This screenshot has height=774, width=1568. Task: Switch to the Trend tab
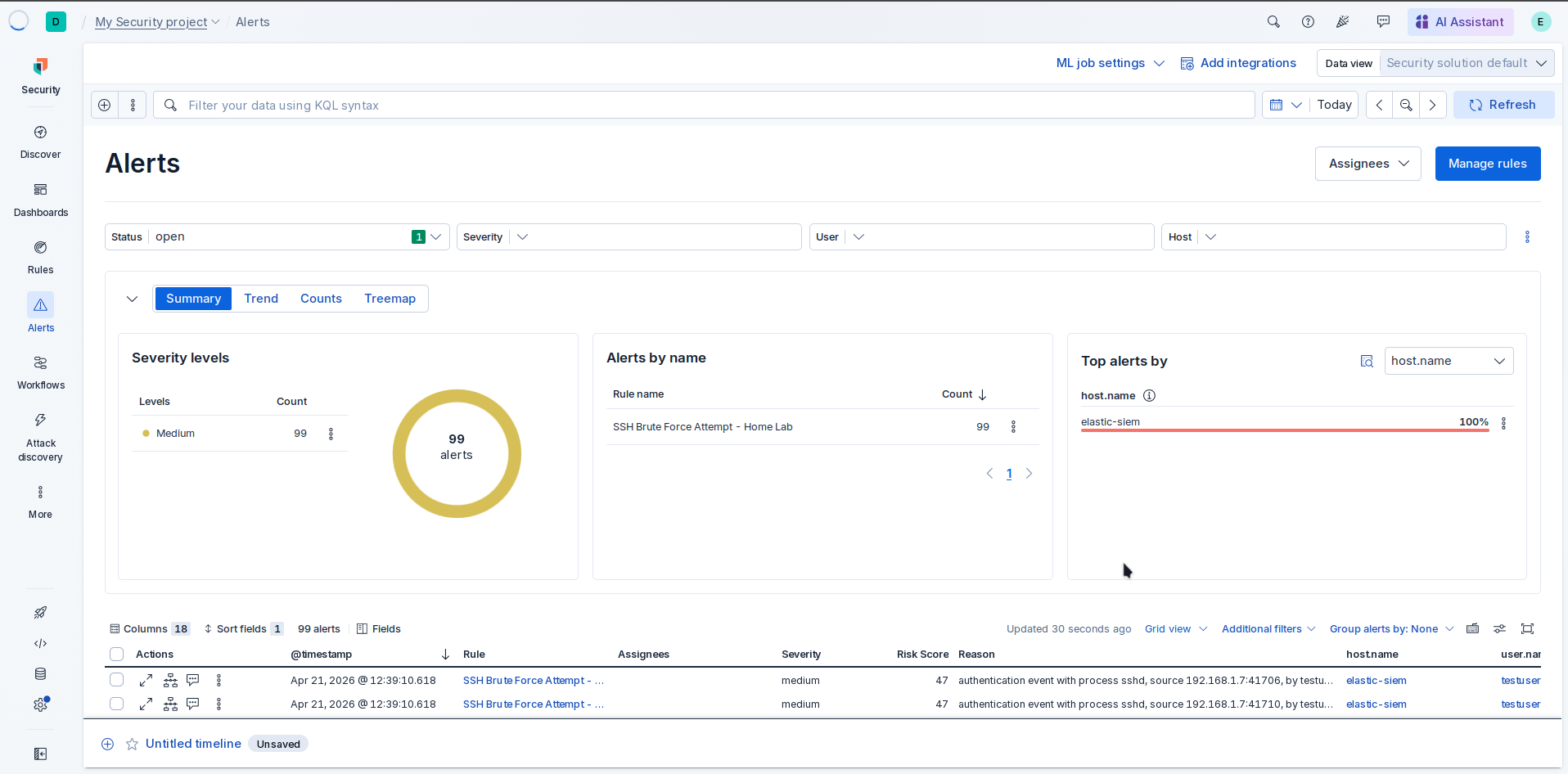click(x=261, y=299)
